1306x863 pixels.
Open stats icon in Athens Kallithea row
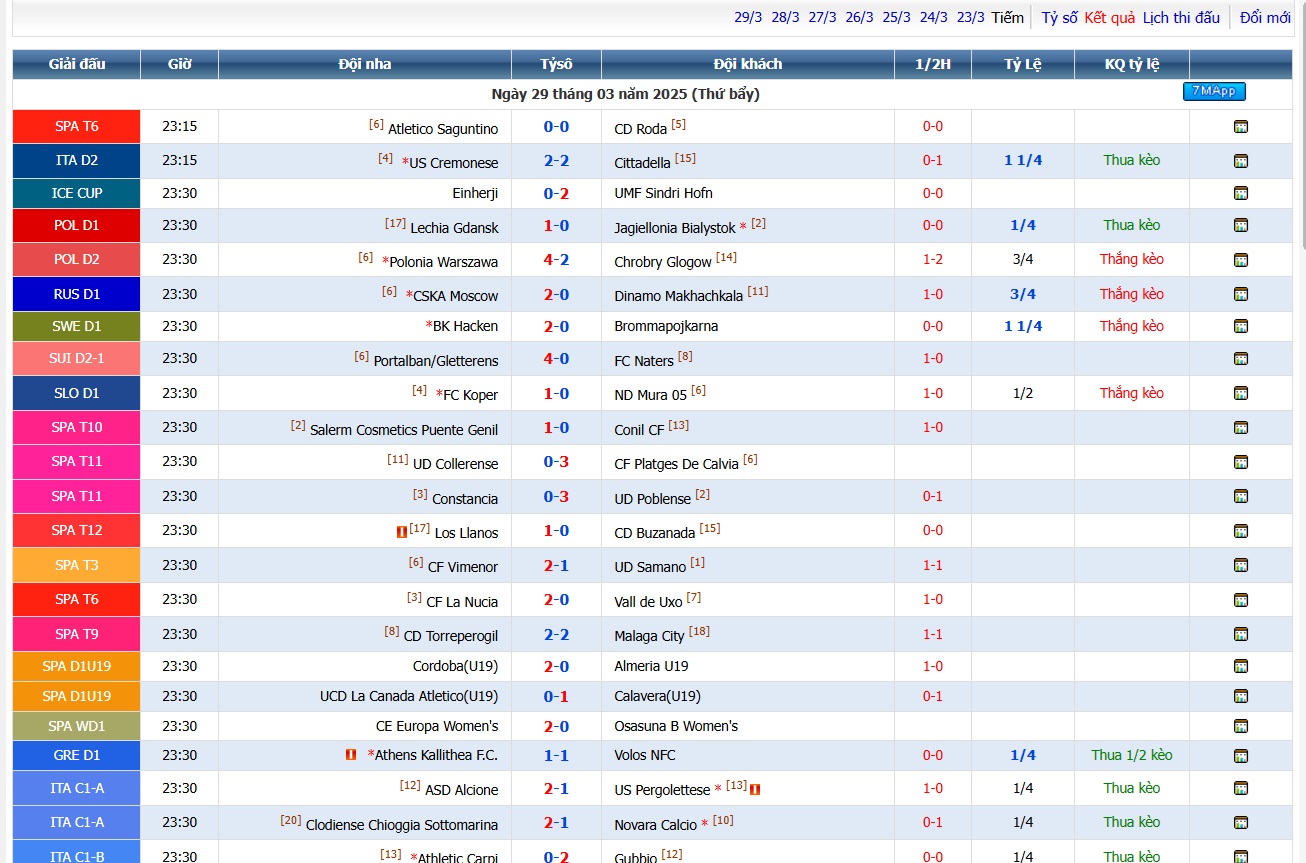1241,756
